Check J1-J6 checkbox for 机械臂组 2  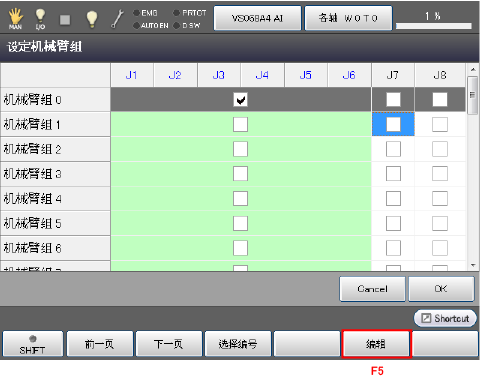tap(240, 149)
